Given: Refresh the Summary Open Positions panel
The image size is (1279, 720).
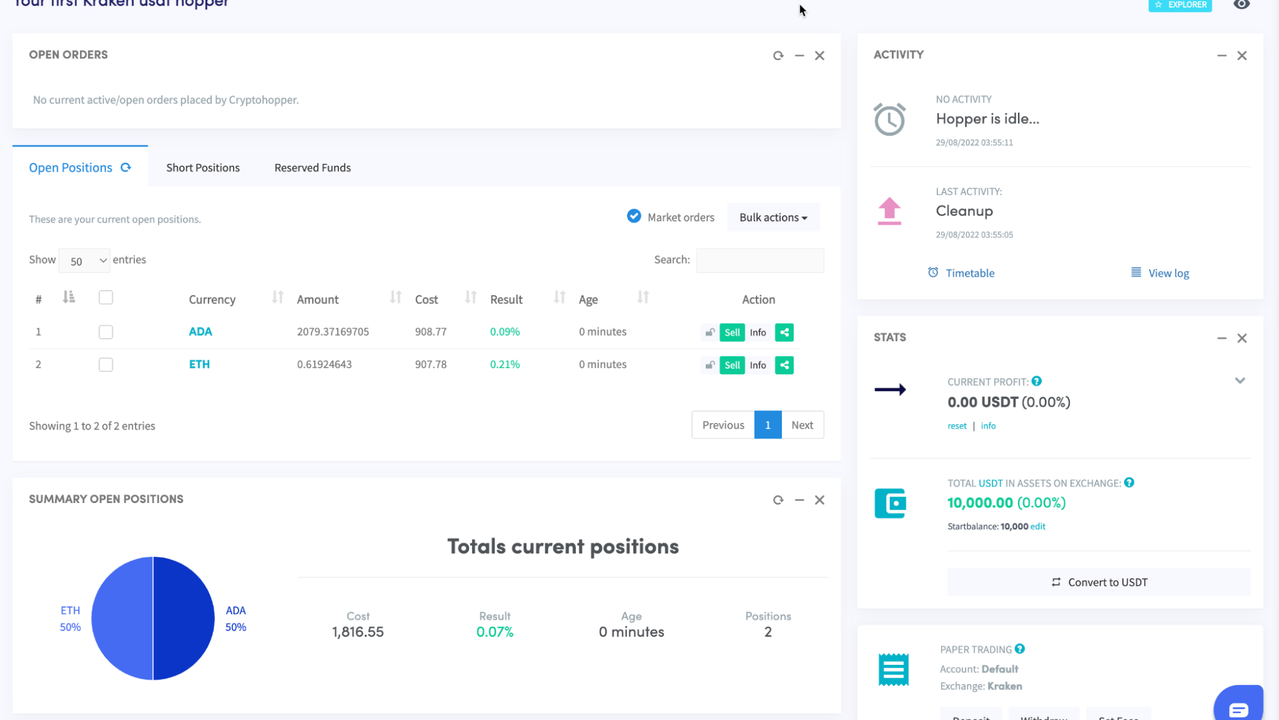Looking at the screenshot, I should 778,500.
